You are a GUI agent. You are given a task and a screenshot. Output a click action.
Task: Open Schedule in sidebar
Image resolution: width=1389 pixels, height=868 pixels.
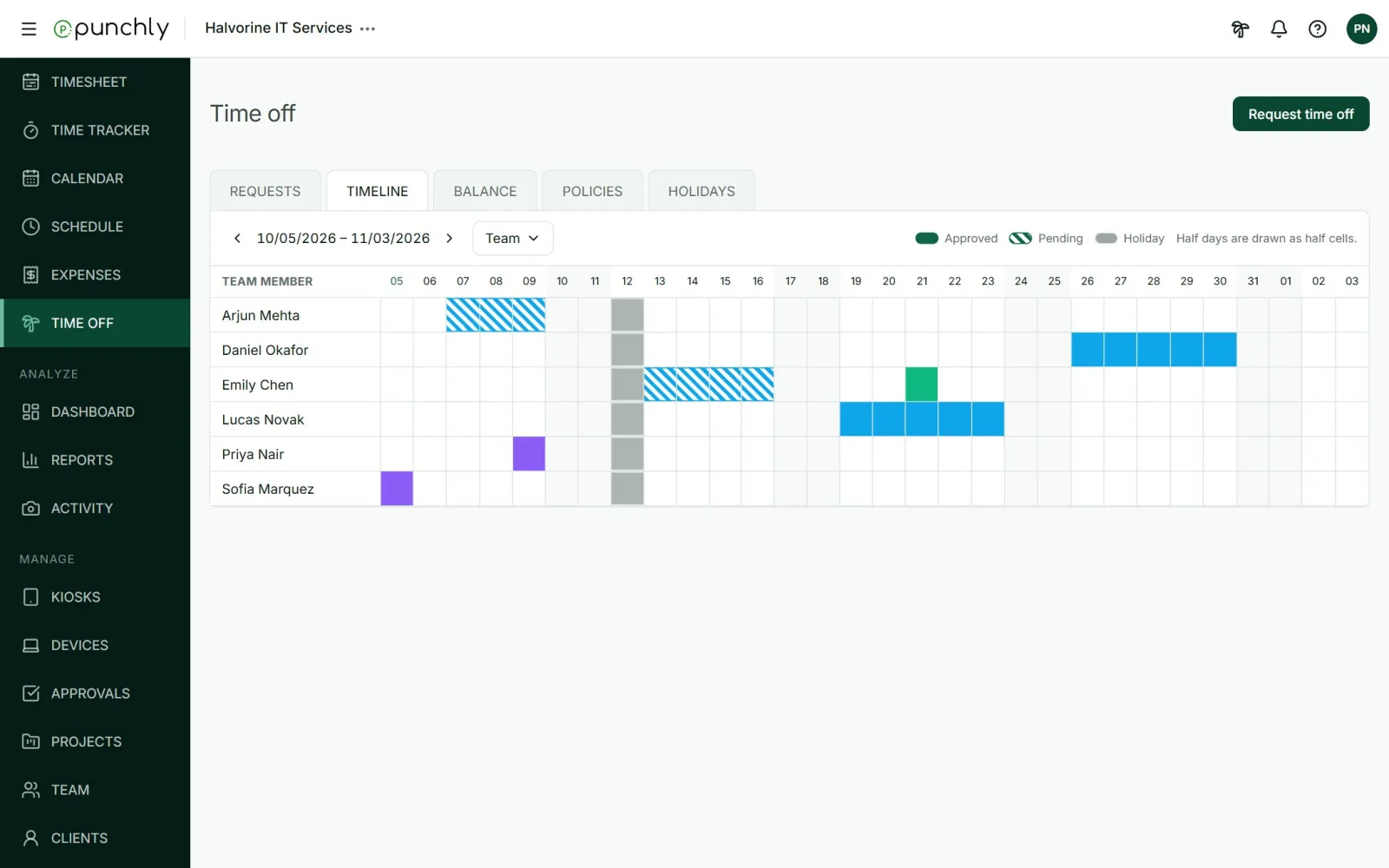tap(95, 227)
